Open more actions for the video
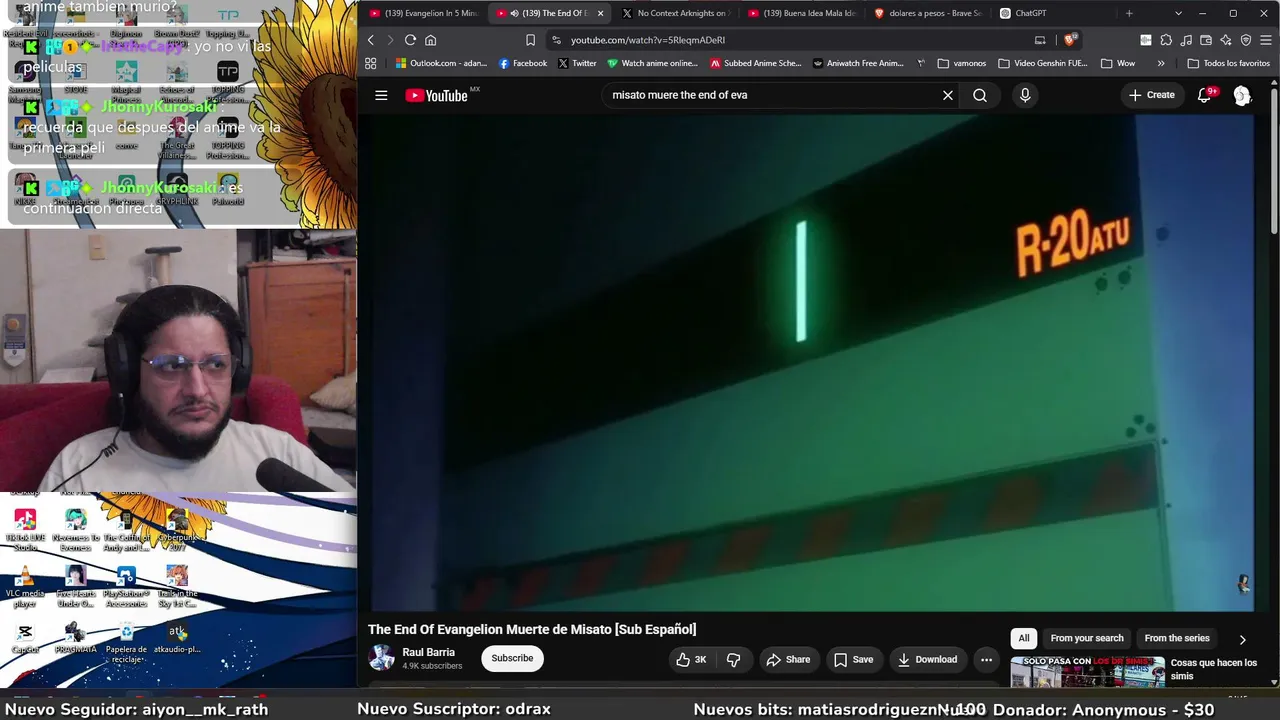This screenshot has height=720, width=1280. [x=986, y=659]
